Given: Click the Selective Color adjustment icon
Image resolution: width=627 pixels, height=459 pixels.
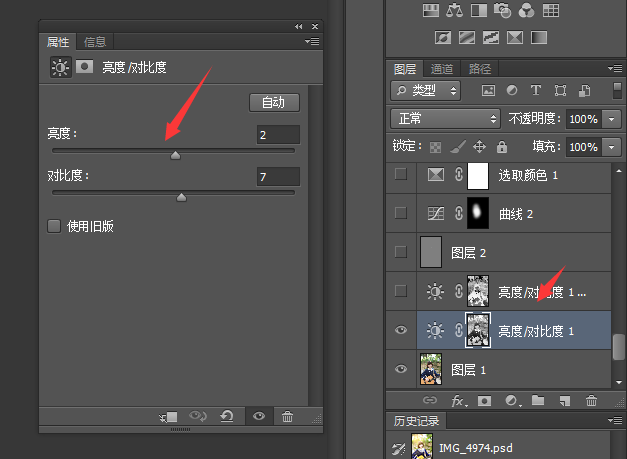Looking at the screenshot, I should click(515, 38).
